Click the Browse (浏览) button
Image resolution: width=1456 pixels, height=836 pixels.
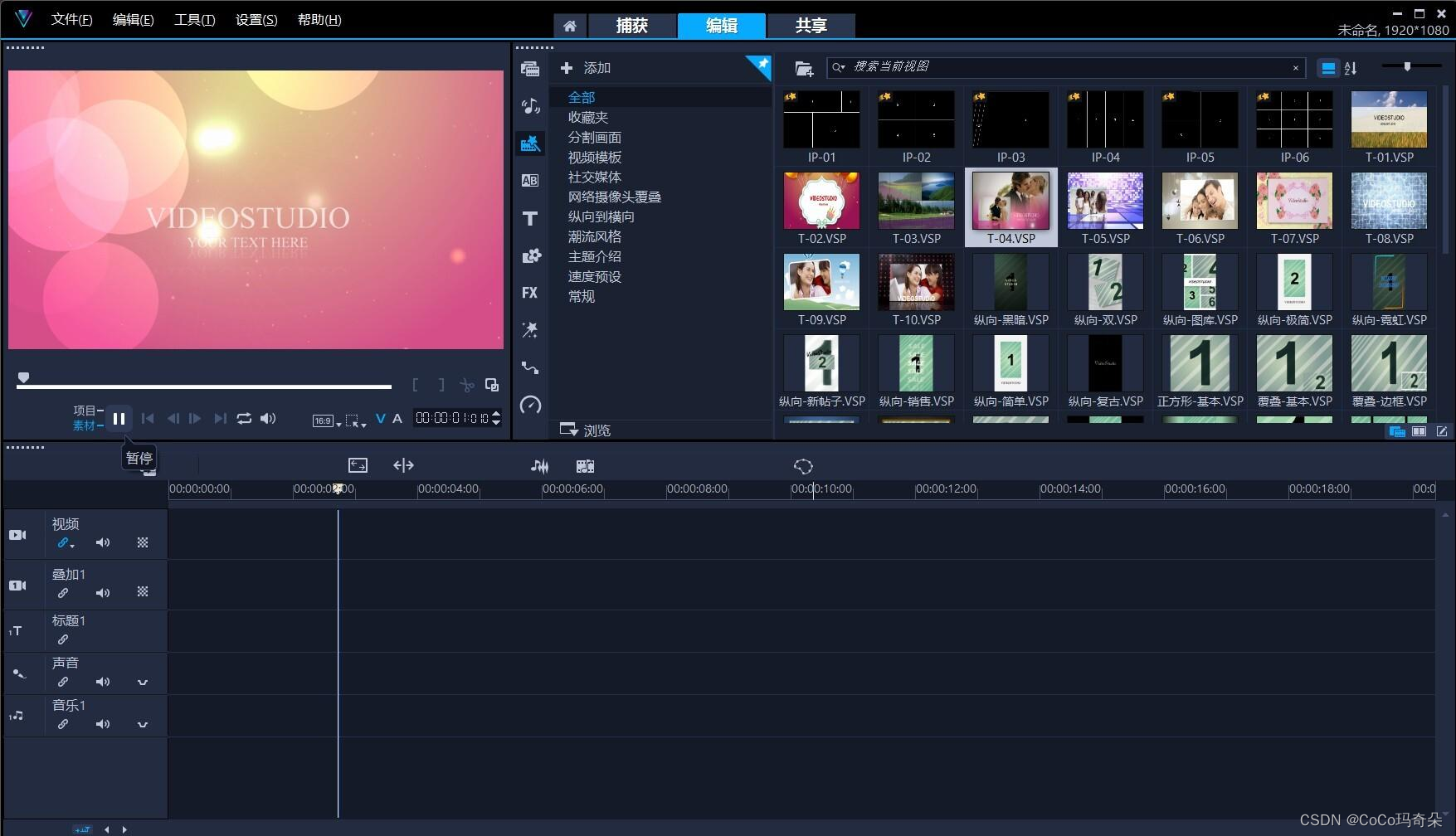pos(586,430)
